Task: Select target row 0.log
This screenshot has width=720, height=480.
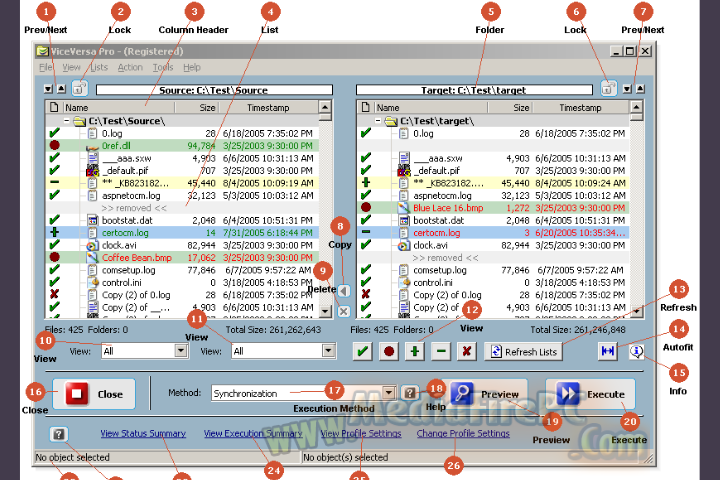Action: point(494,134)
